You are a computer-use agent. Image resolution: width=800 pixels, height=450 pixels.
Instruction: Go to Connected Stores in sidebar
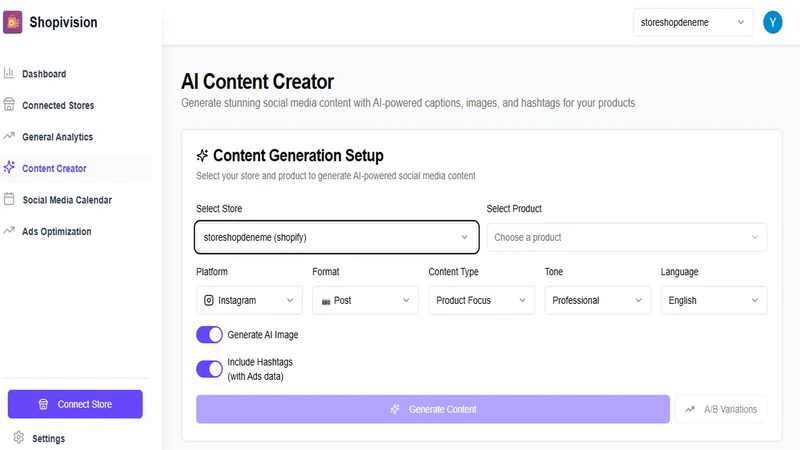[x=58, y=105]
